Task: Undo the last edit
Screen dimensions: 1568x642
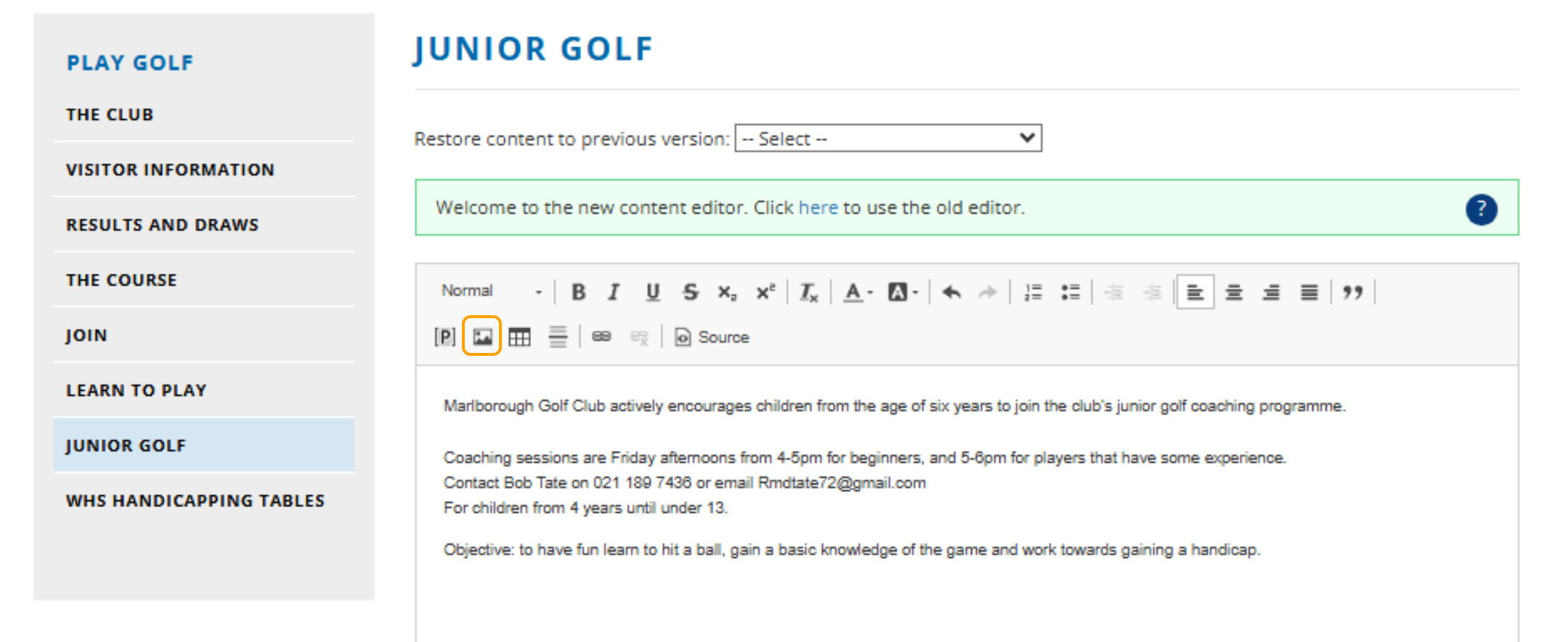Action: (951, 292)
